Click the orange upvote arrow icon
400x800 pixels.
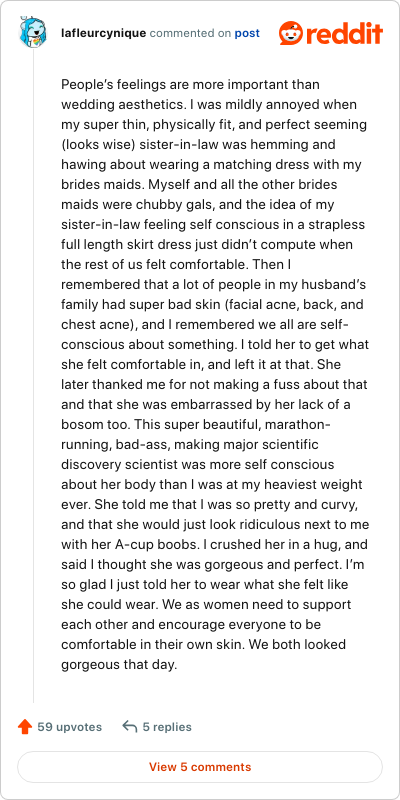(25, 727)
